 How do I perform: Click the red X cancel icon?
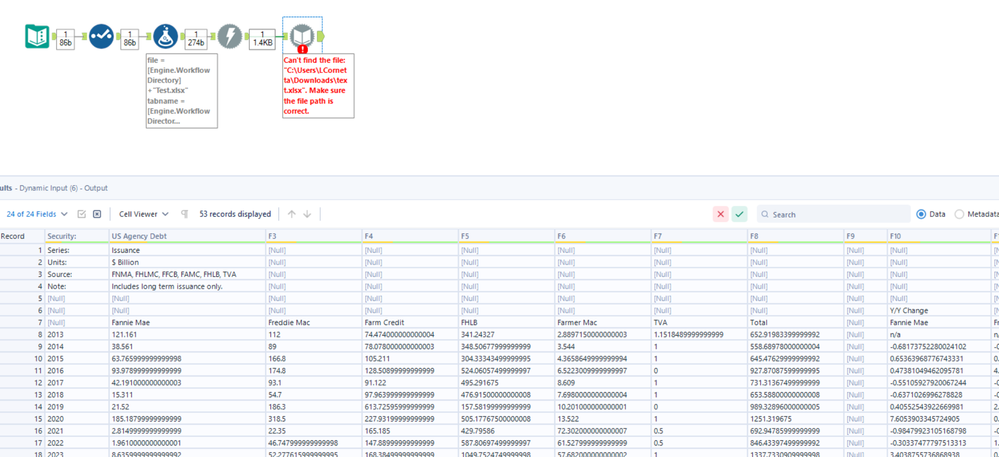(721, 214)
